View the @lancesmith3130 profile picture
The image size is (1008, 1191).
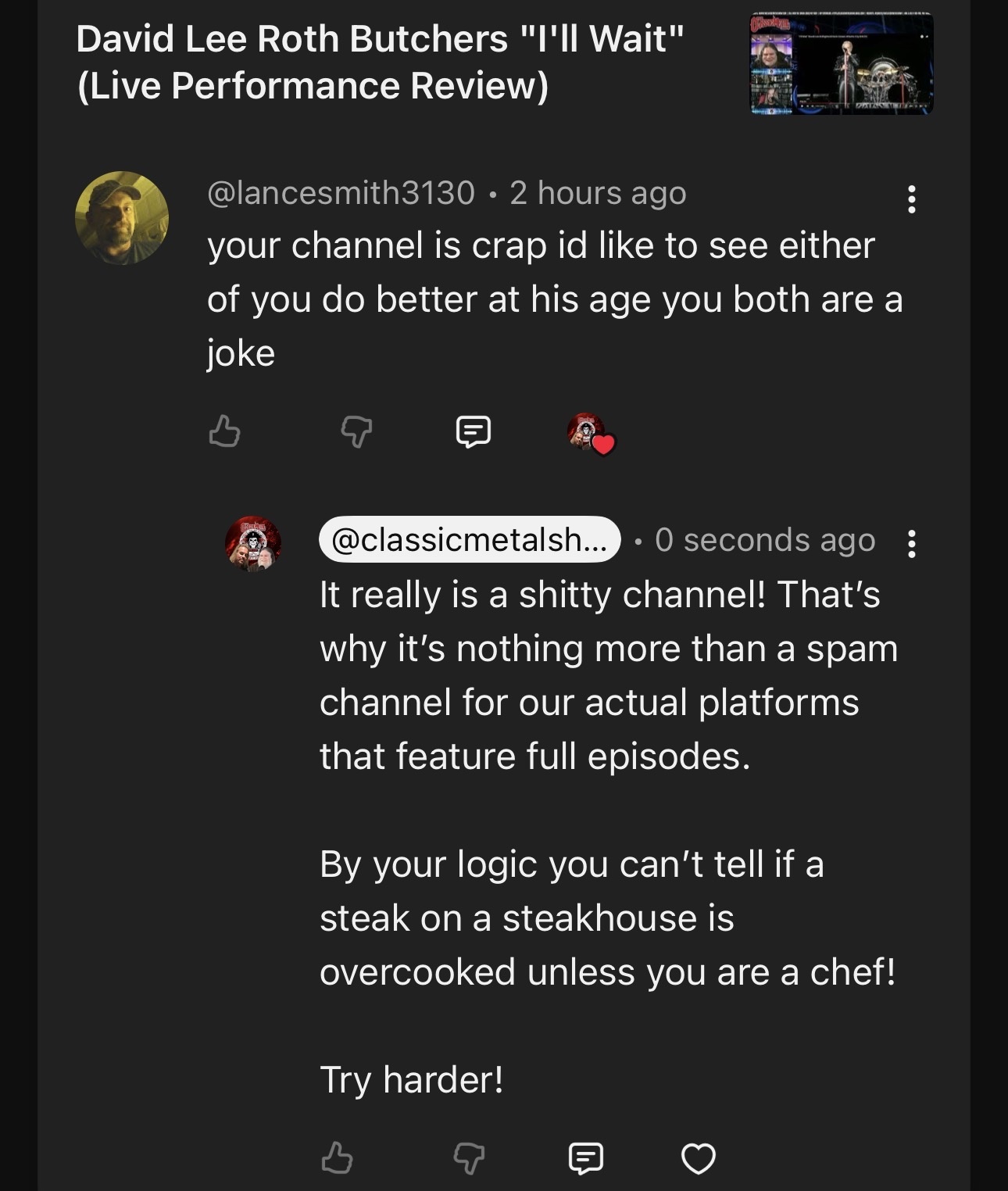click(x=122, y=217)
